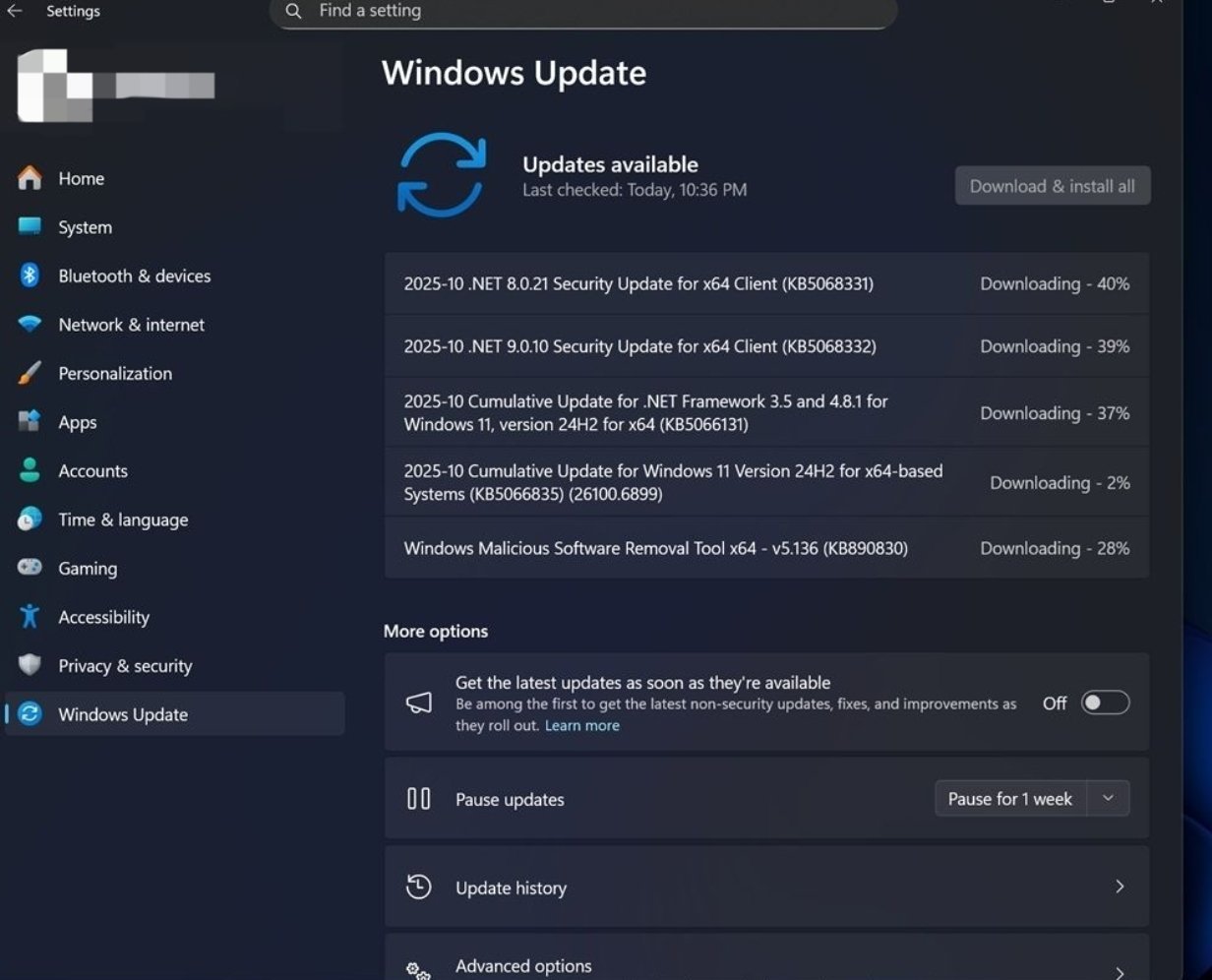Image resolution: width=1212 pixels, height=980 pixels.
Task: Open Advanced options via its chevron
Action: (1120, 973)
